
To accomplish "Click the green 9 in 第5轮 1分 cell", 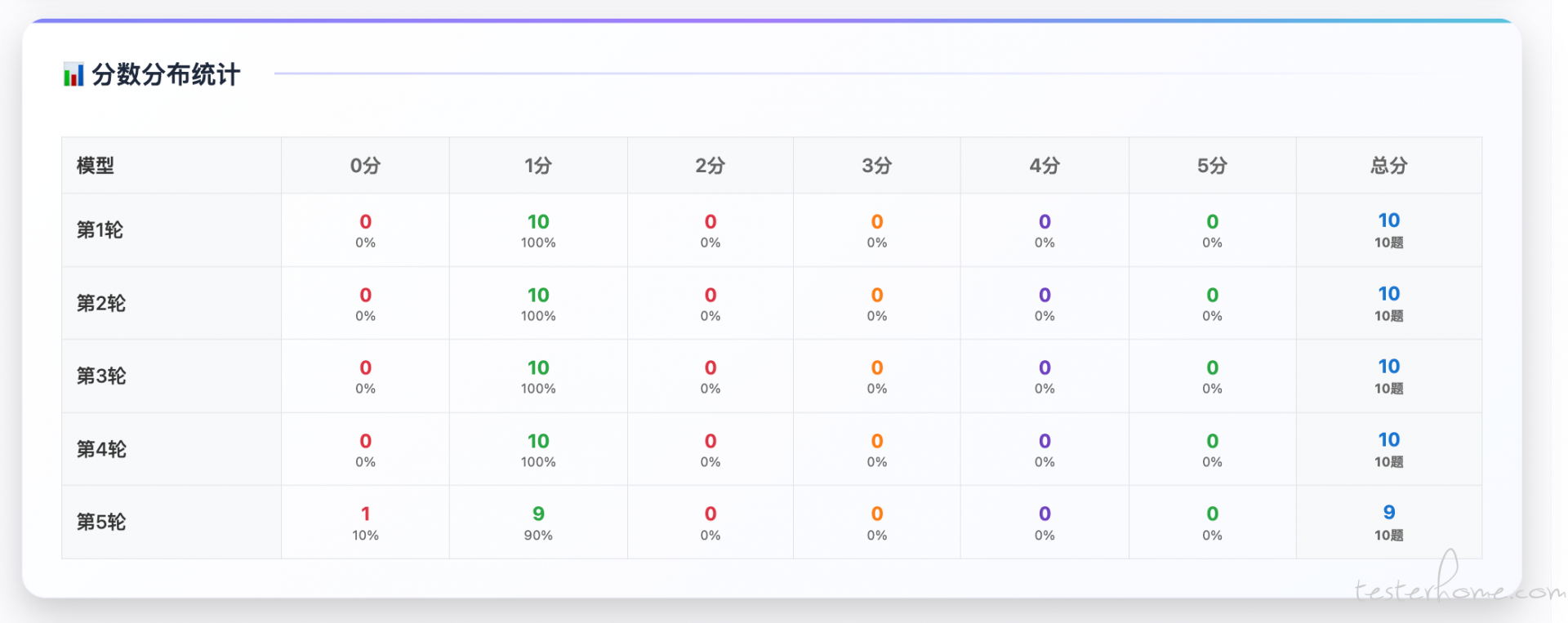I will pyautogui.click(x=538, y=514).
